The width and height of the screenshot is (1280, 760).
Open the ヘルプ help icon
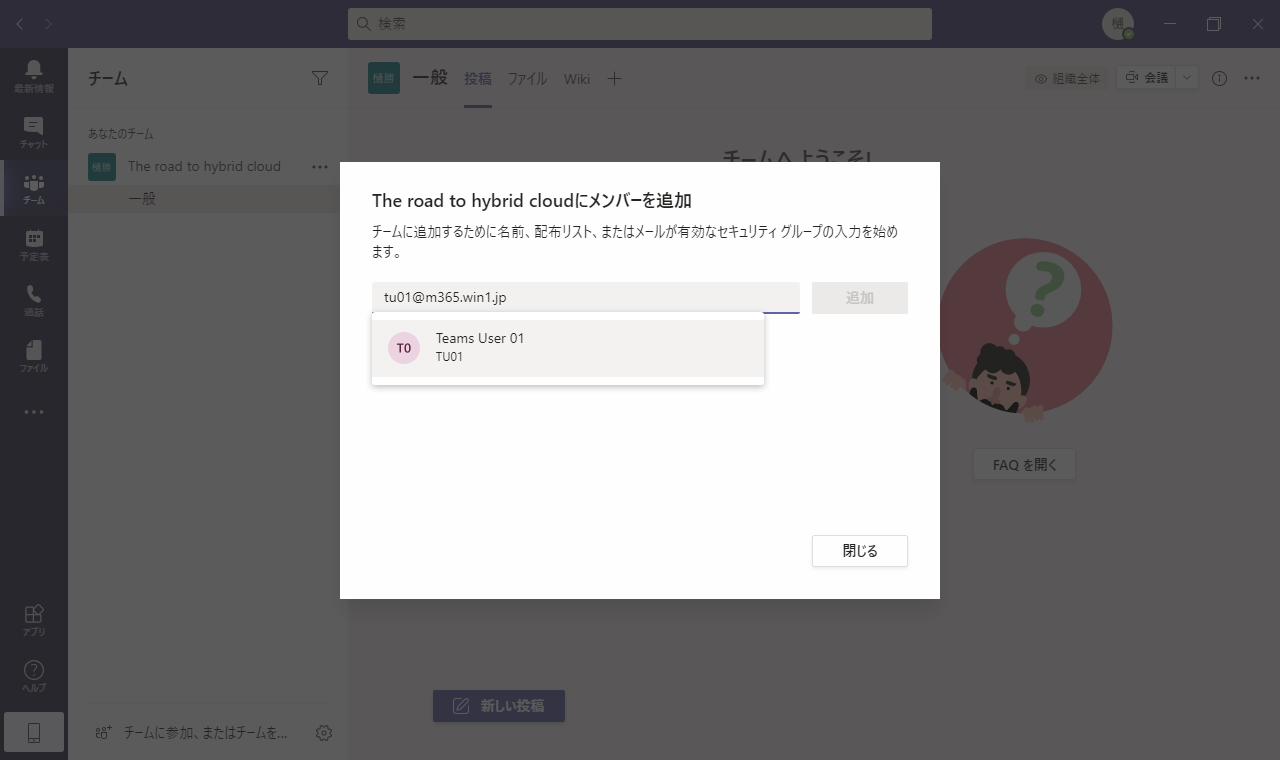pyautogui.click(x=34, y=676)
